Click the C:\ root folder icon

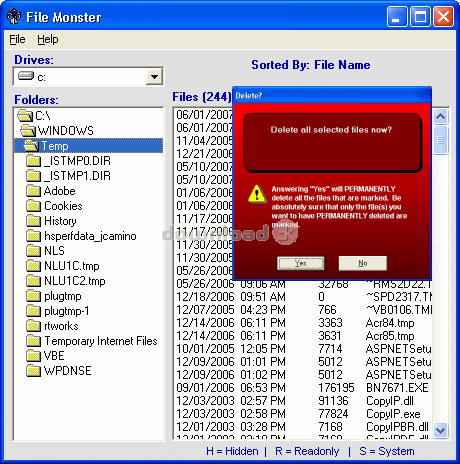click(25, 116)
